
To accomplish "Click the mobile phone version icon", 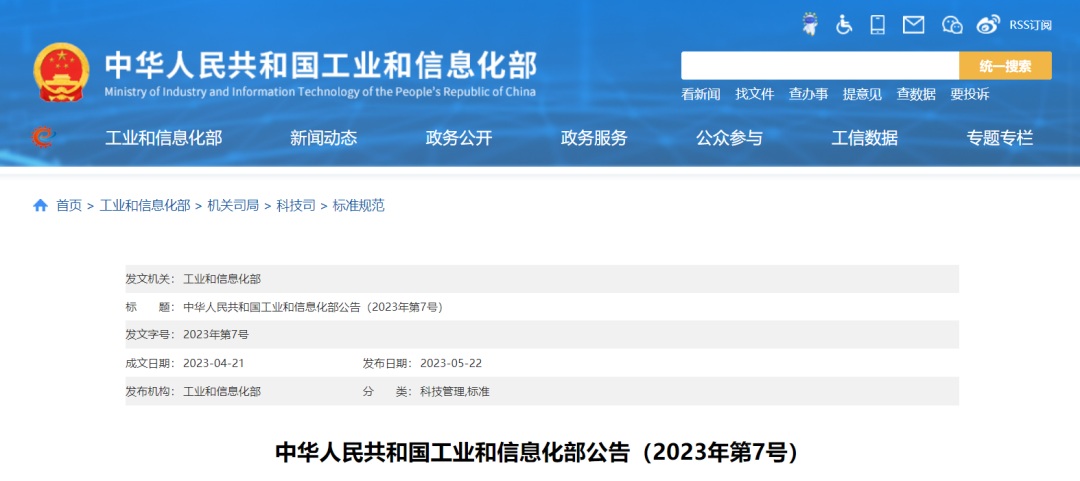I will pos(878,24).
